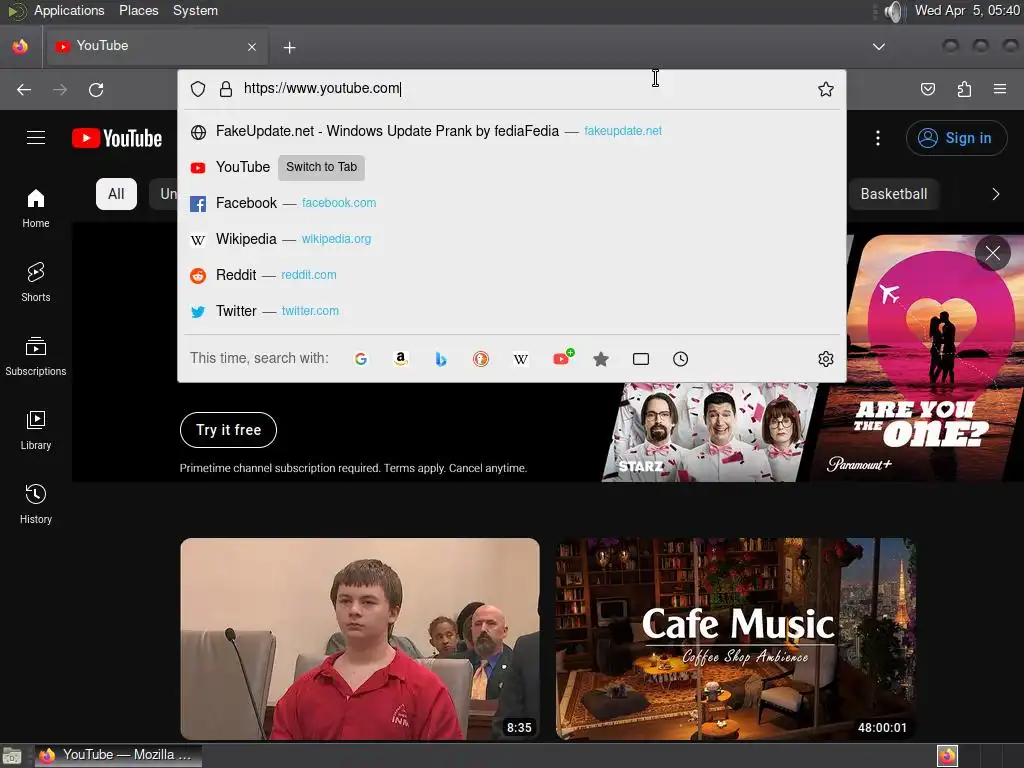
Task: Expand the list all tabs chevron
Action: (x=879, y=46)
